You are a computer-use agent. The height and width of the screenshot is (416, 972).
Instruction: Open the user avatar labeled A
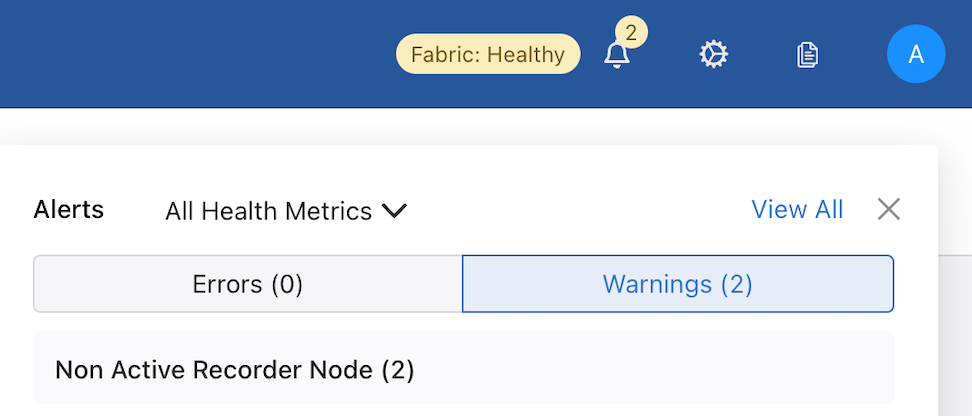[x=915, y=54]
